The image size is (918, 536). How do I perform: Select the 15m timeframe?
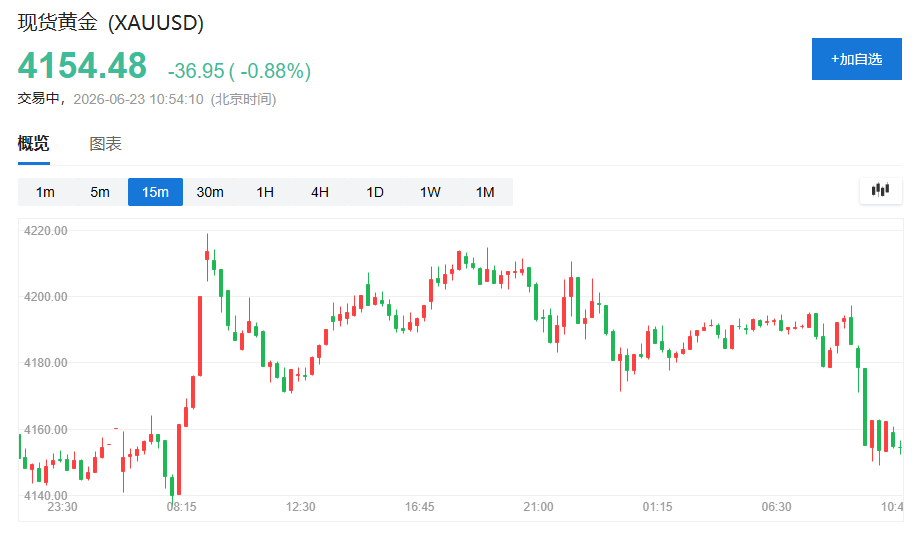tap(155, 192)
